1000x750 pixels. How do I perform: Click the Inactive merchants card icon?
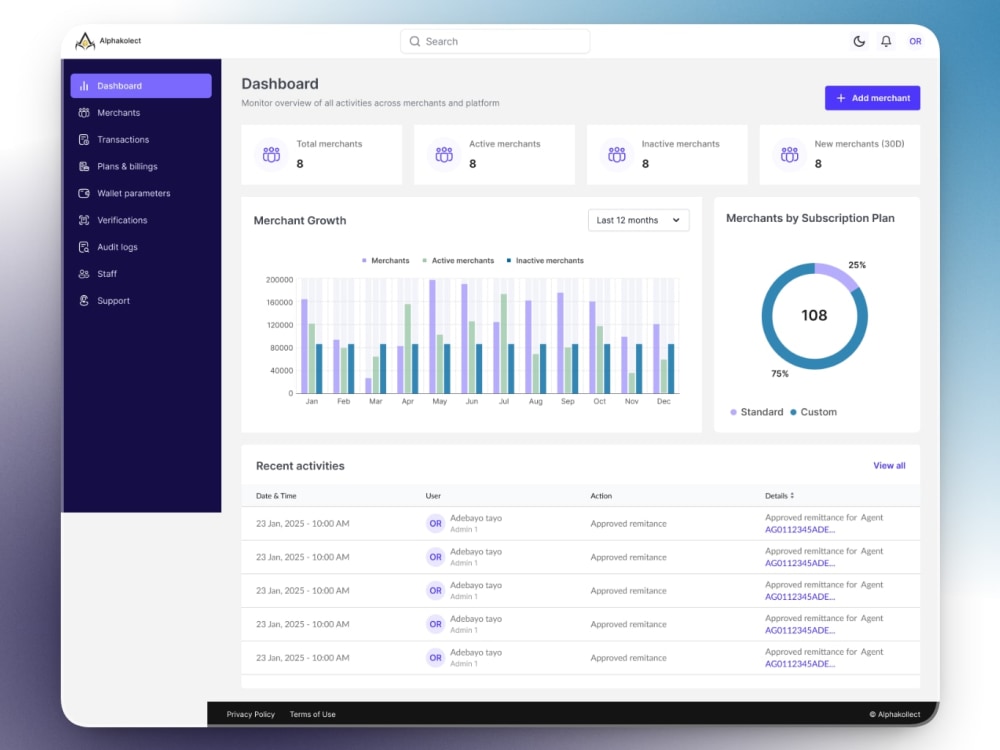coord(617,154)
